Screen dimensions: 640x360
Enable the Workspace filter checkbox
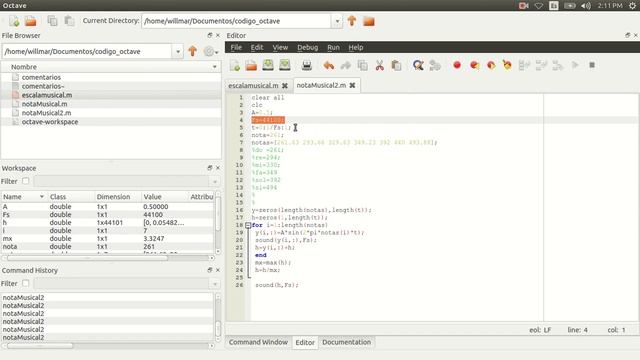26,181
